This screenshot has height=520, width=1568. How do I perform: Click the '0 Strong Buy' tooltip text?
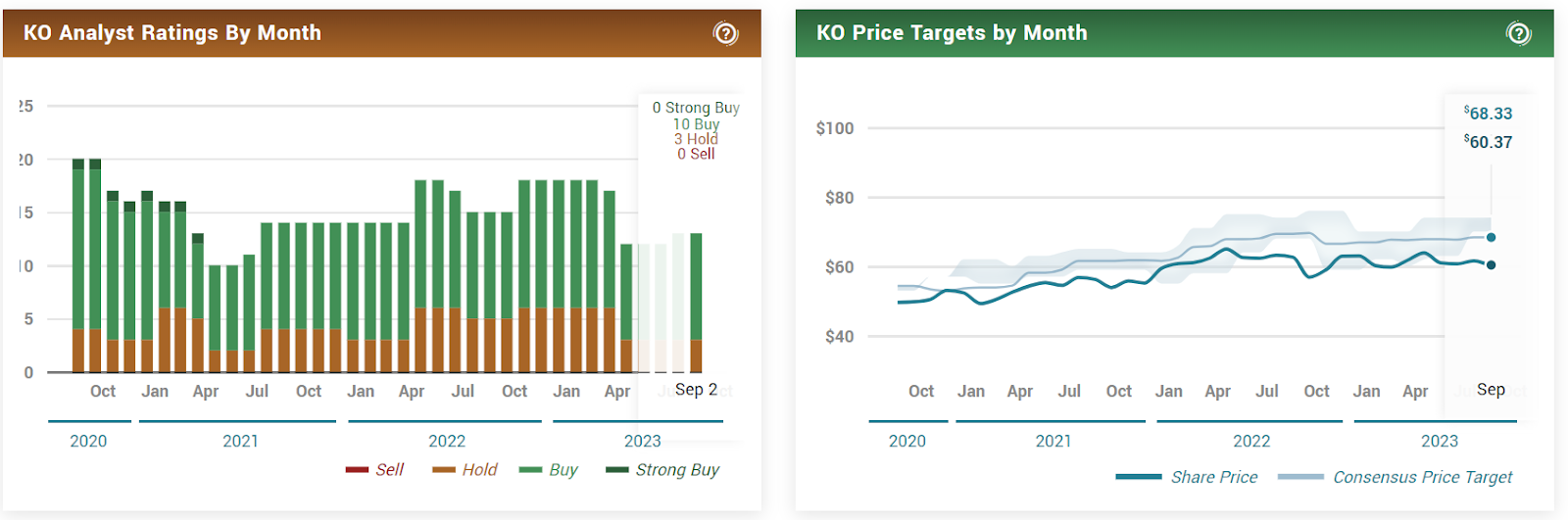click(x=696, y=108)
